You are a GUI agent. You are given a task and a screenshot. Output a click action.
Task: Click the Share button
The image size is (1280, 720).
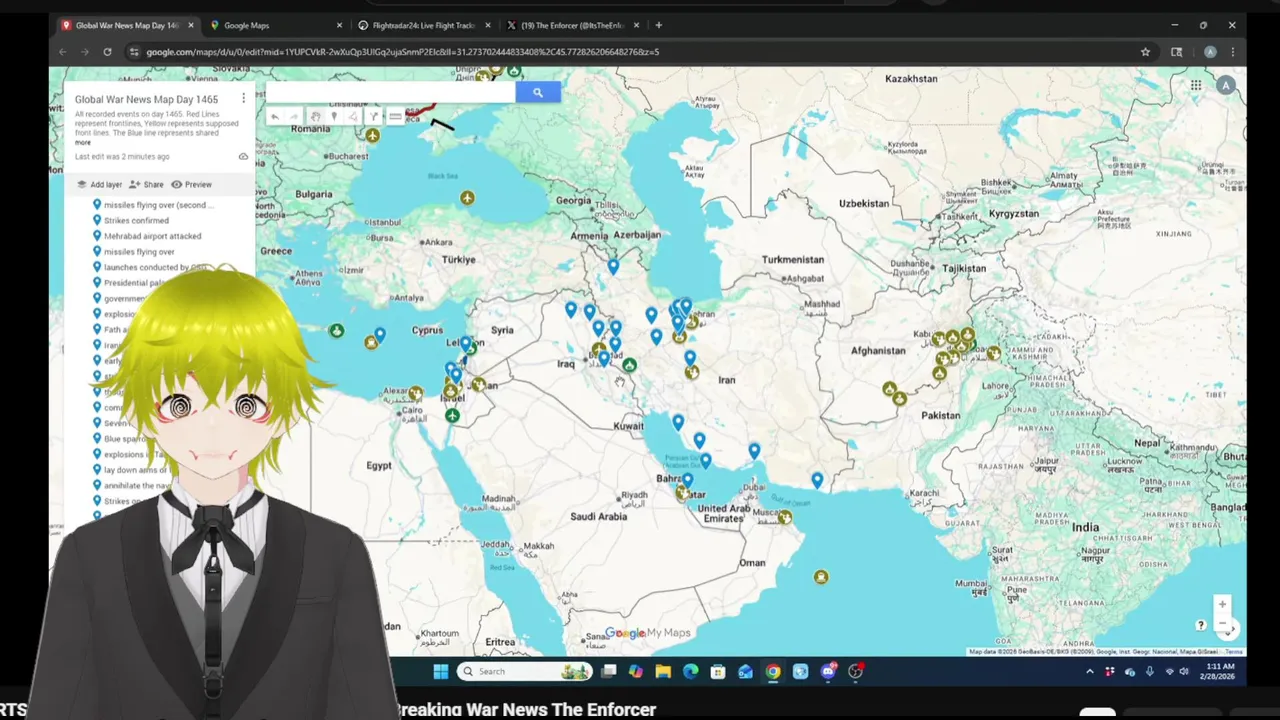(146, 184)
